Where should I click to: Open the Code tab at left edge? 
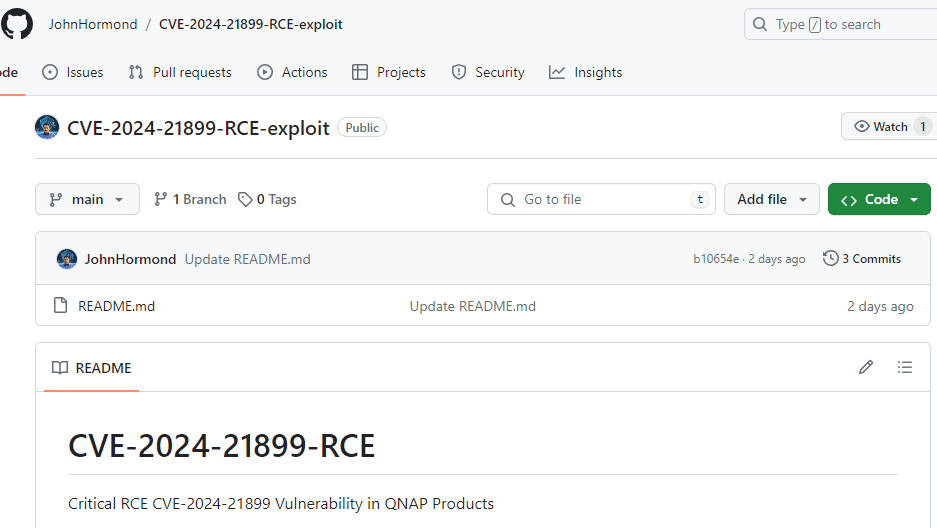(9, 72)
